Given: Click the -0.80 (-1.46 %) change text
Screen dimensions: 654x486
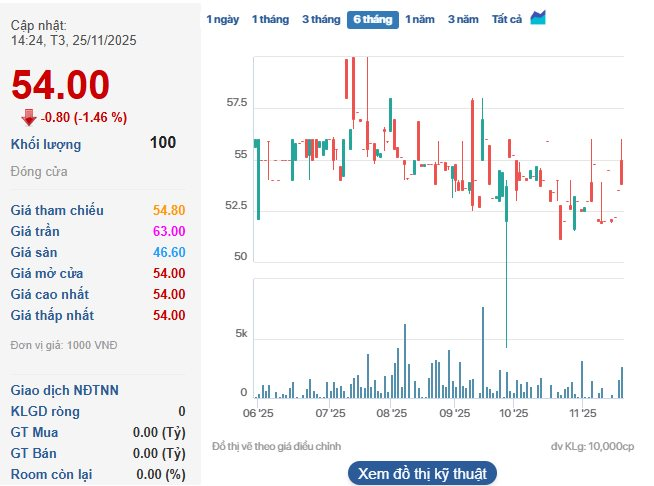Looking at the screenshot, I should coord(84,117).
